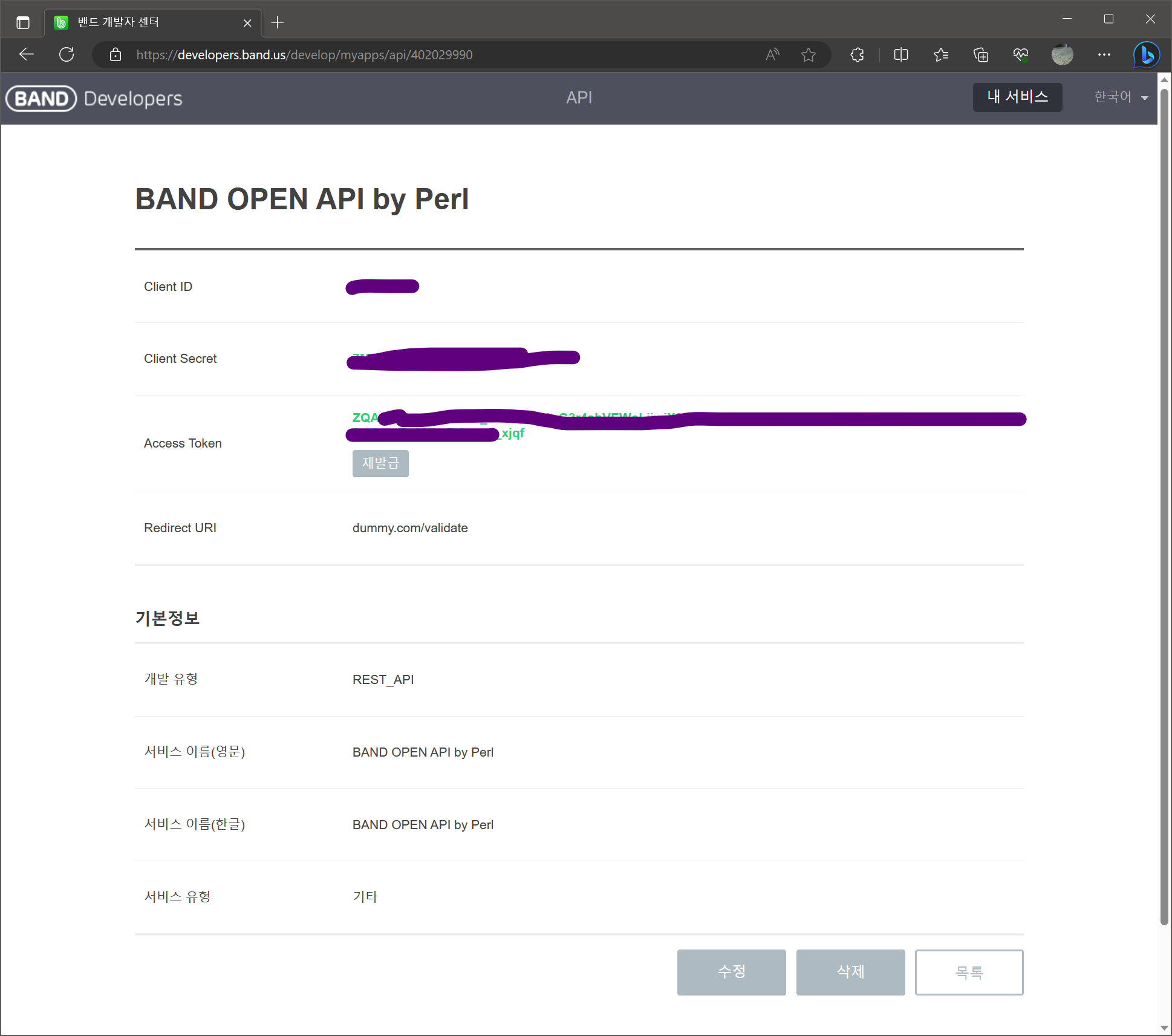
Task: Open Favorites list icon
Action: (x=941, y=55)
